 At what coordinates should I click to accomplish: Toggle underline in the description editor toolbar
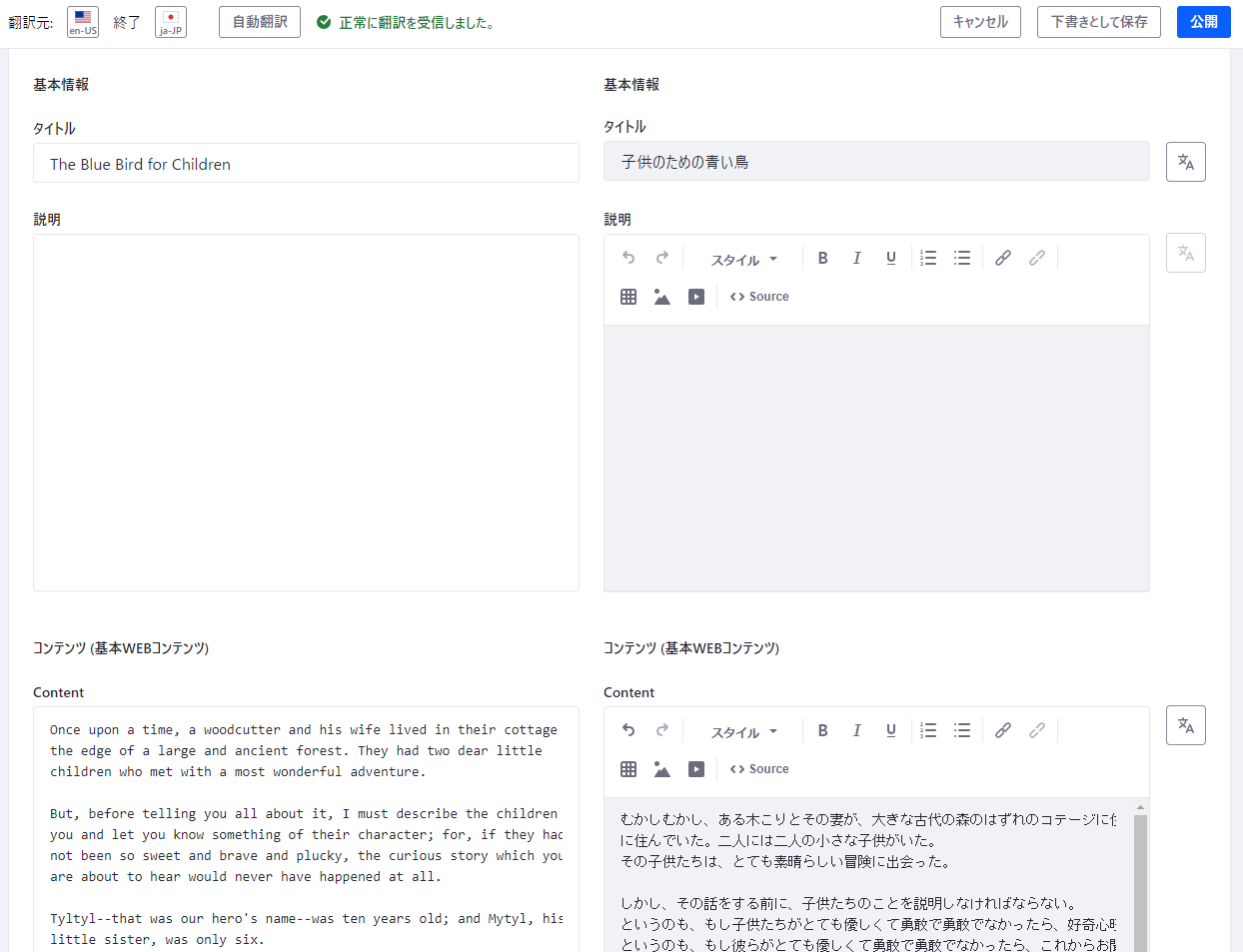[x=890, y=258]
